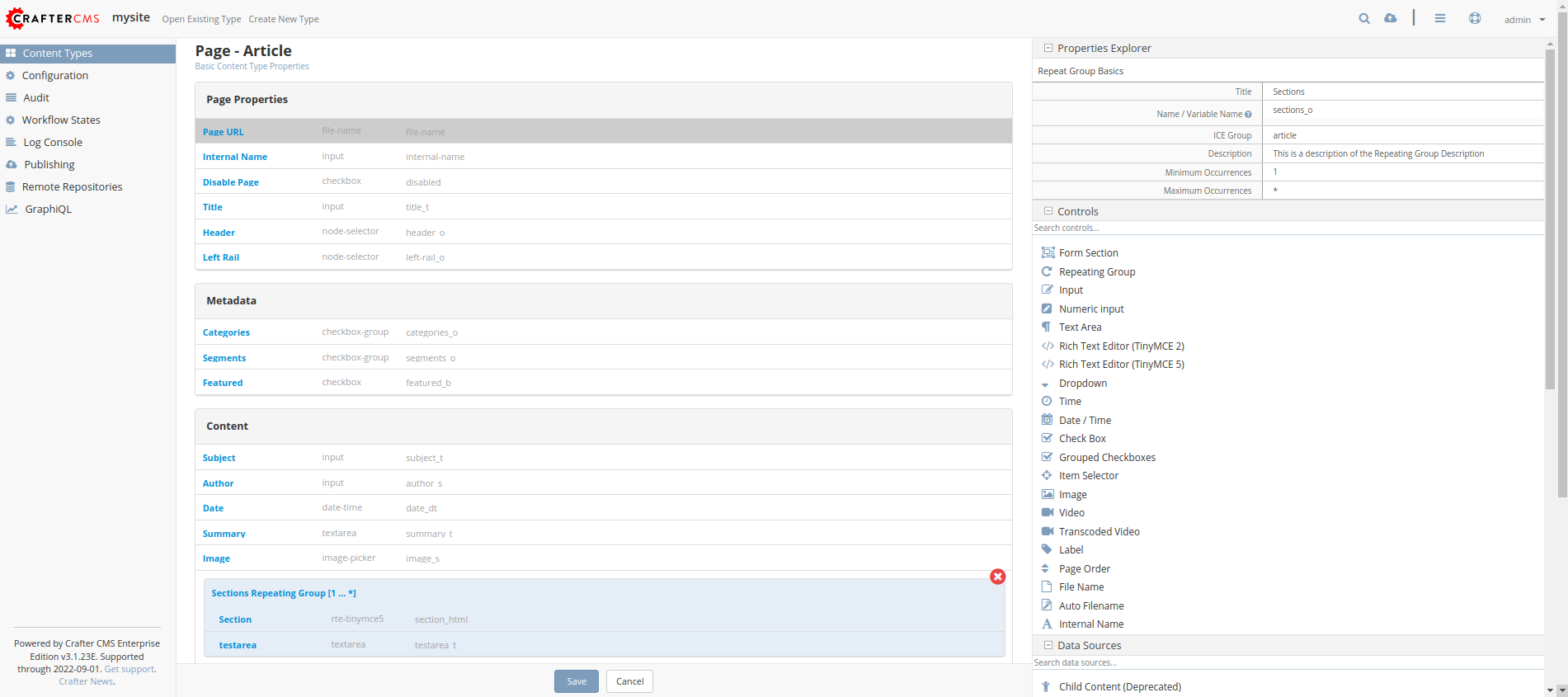1568x697 pixels.
Task: Click the Save button
Action: pyautogui.click(x=577, y=681)
